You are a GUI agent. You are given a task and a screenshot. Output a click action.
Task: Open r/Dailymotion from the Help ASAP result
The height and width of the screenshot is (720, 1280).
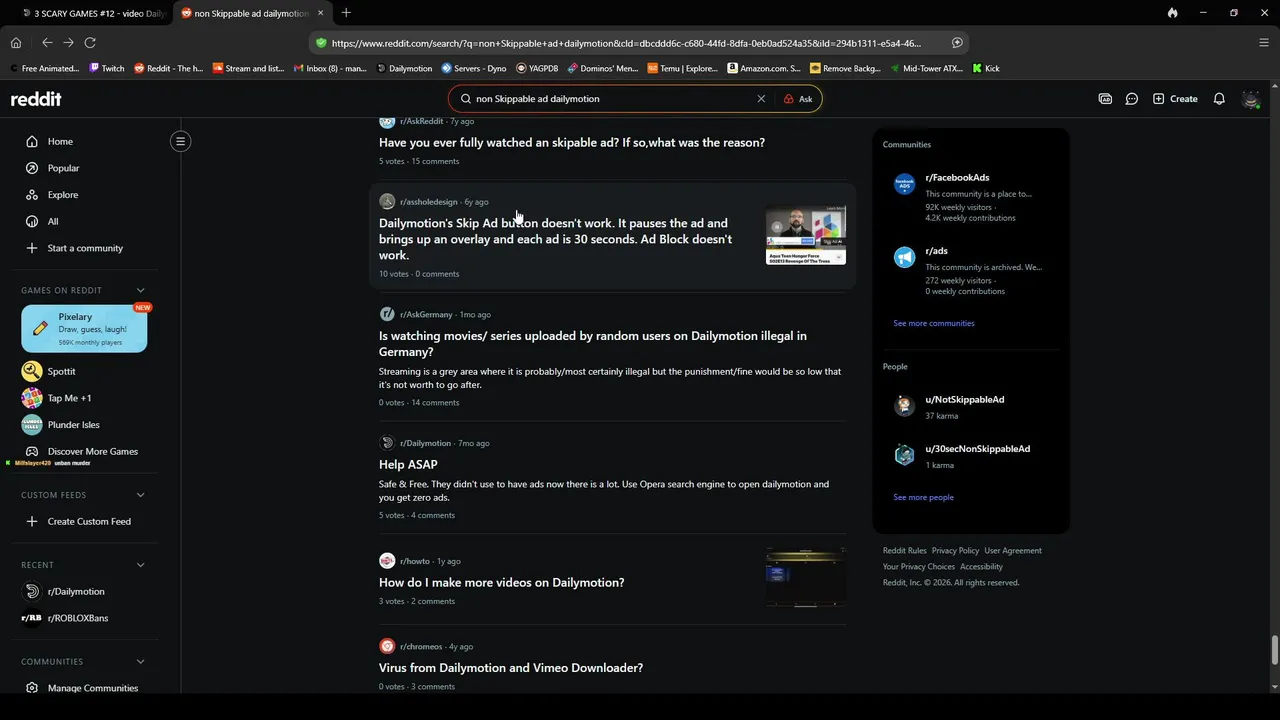coord(425,443)
